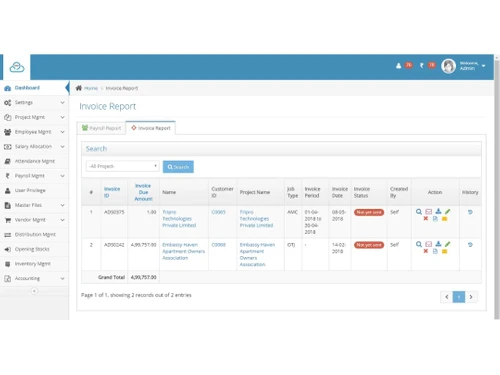Expand the Employee Mgmt sidebar menu
Viewport: 500px width, 375px height.
point(34,132)
